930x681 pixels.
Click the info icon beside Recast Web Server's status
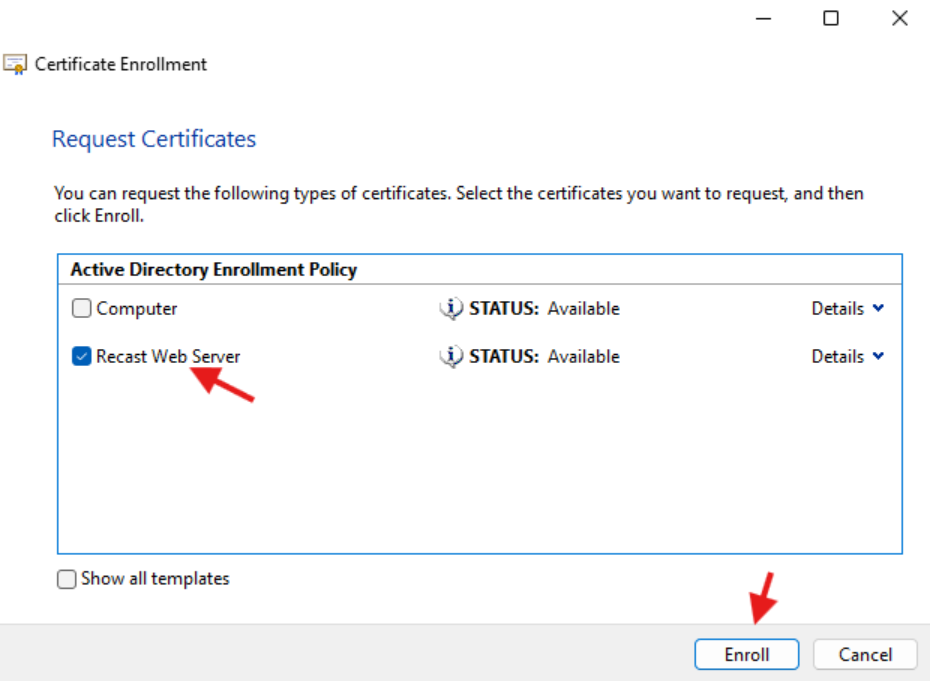pos(453,356)
